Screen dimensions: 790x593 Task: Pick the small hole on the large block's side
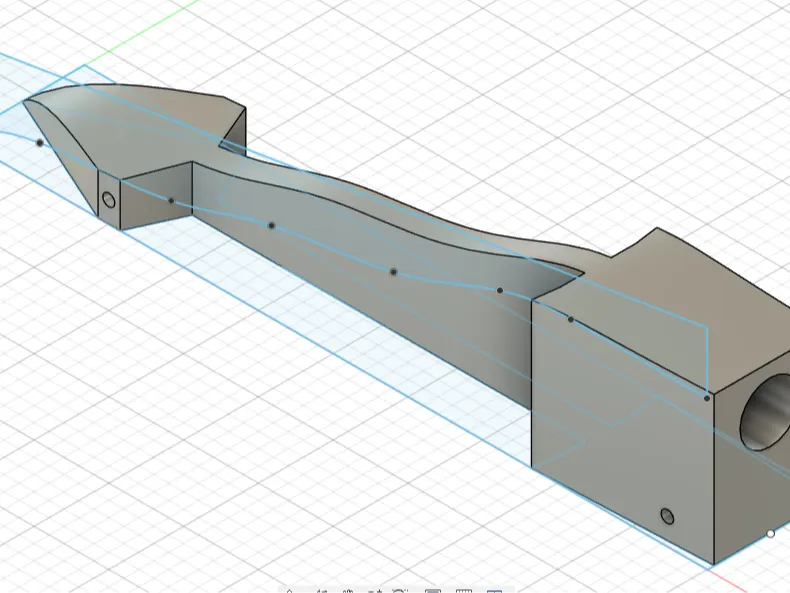(x=667, y=516)
